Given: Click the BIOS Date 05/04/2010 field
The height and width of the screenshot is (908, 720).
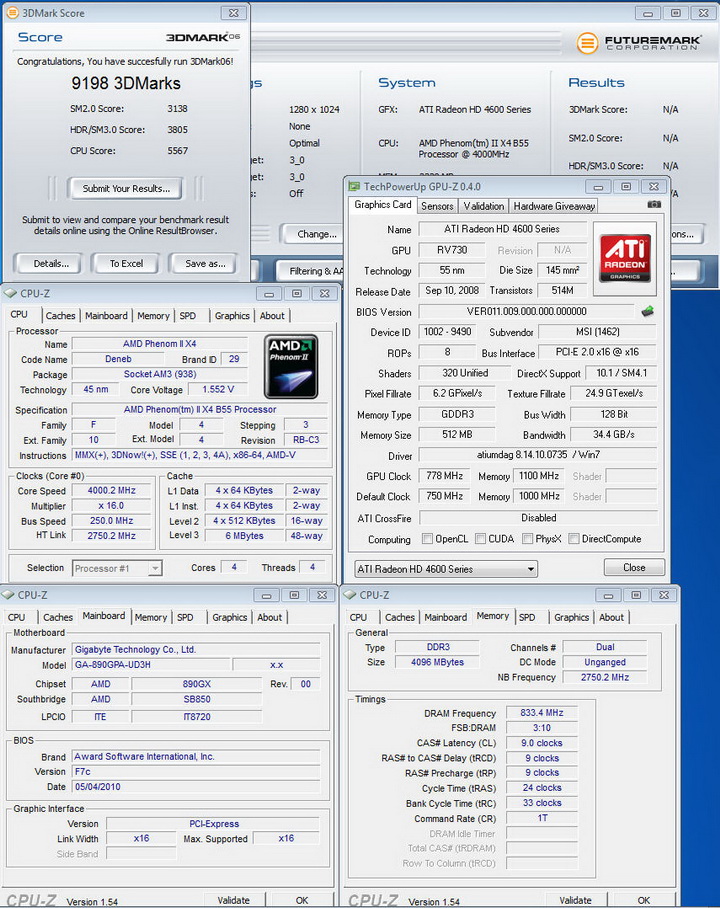Looking at the screenshot, I should click(x=196, y=787).
